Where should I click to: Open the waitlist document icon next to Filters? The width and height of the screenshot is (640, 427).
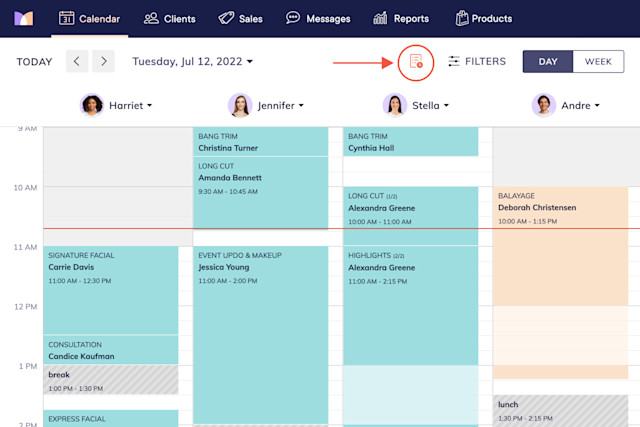[x=416, y=62]
